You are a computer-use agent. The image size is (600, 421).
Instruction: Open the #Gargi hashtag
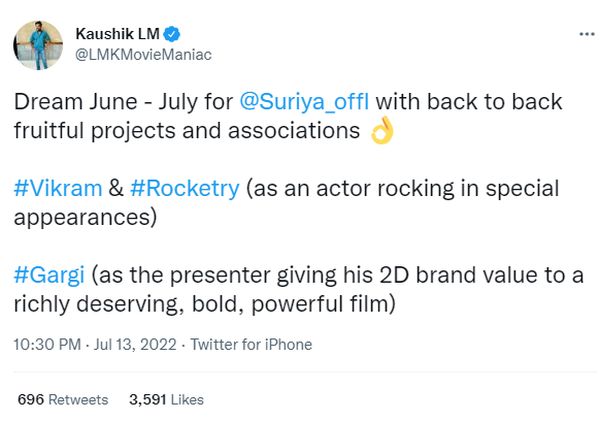pos(46,274)
